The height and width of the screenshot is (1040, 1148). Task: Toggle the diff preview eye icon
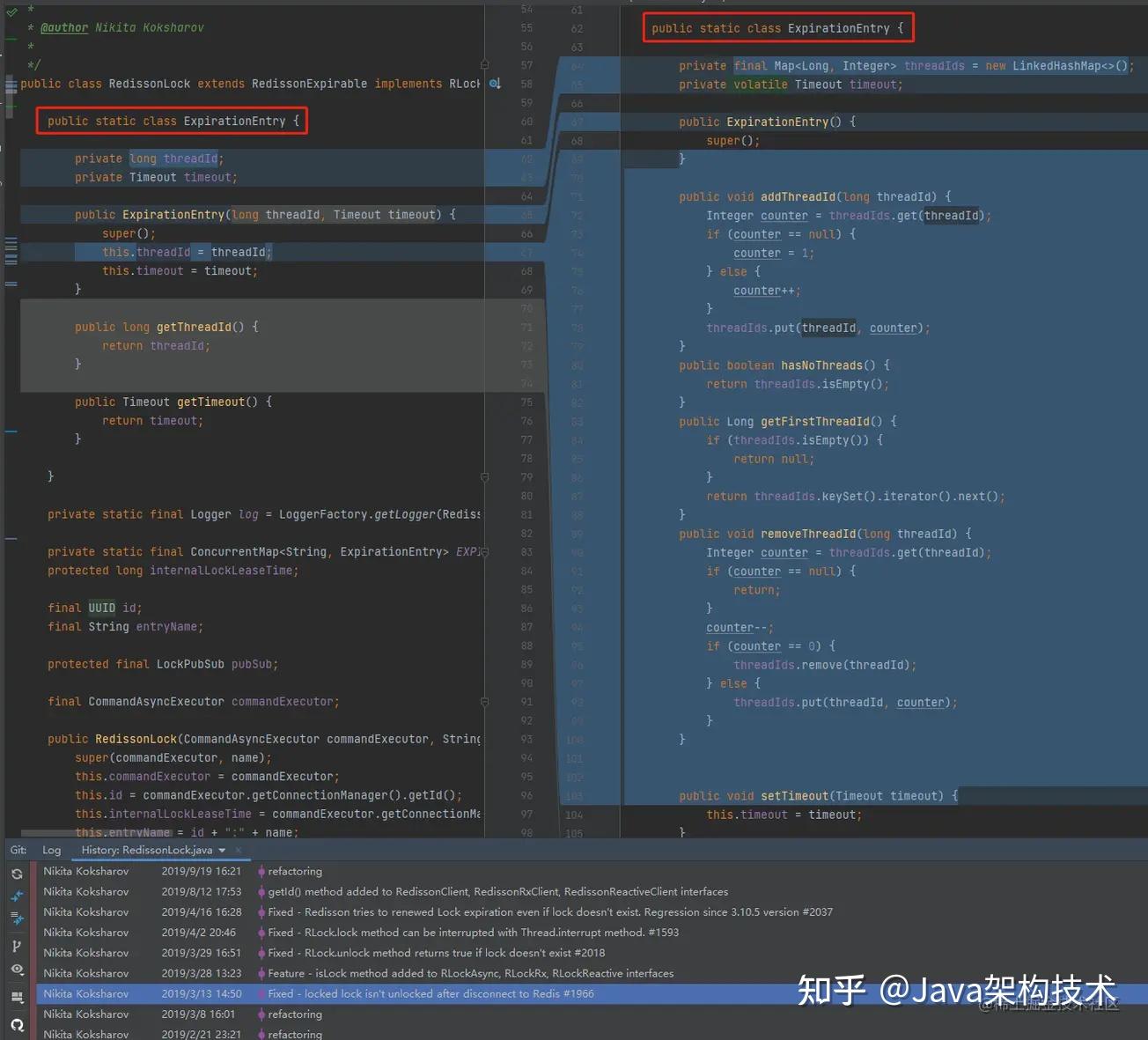17,969
